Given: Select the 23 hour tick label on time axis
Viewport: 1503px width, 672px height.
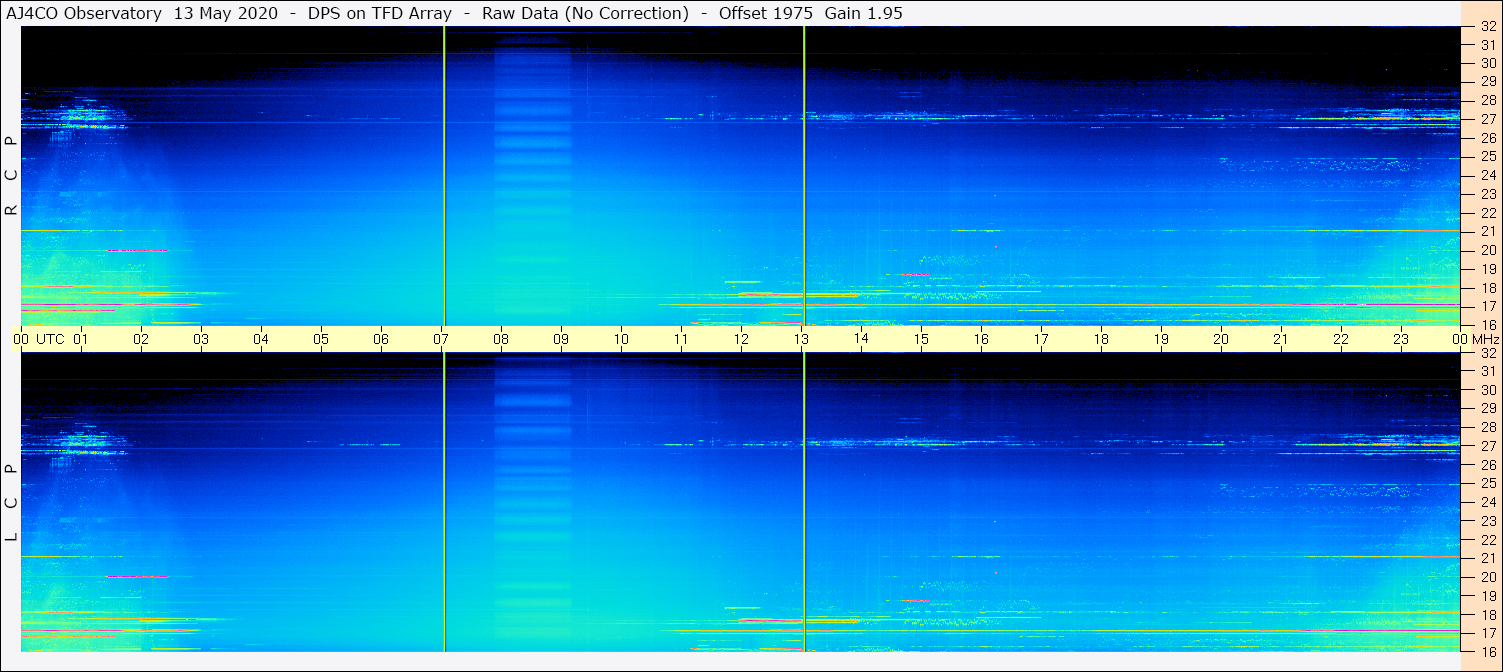Looking at the screenshot, I should [1401, 339].
